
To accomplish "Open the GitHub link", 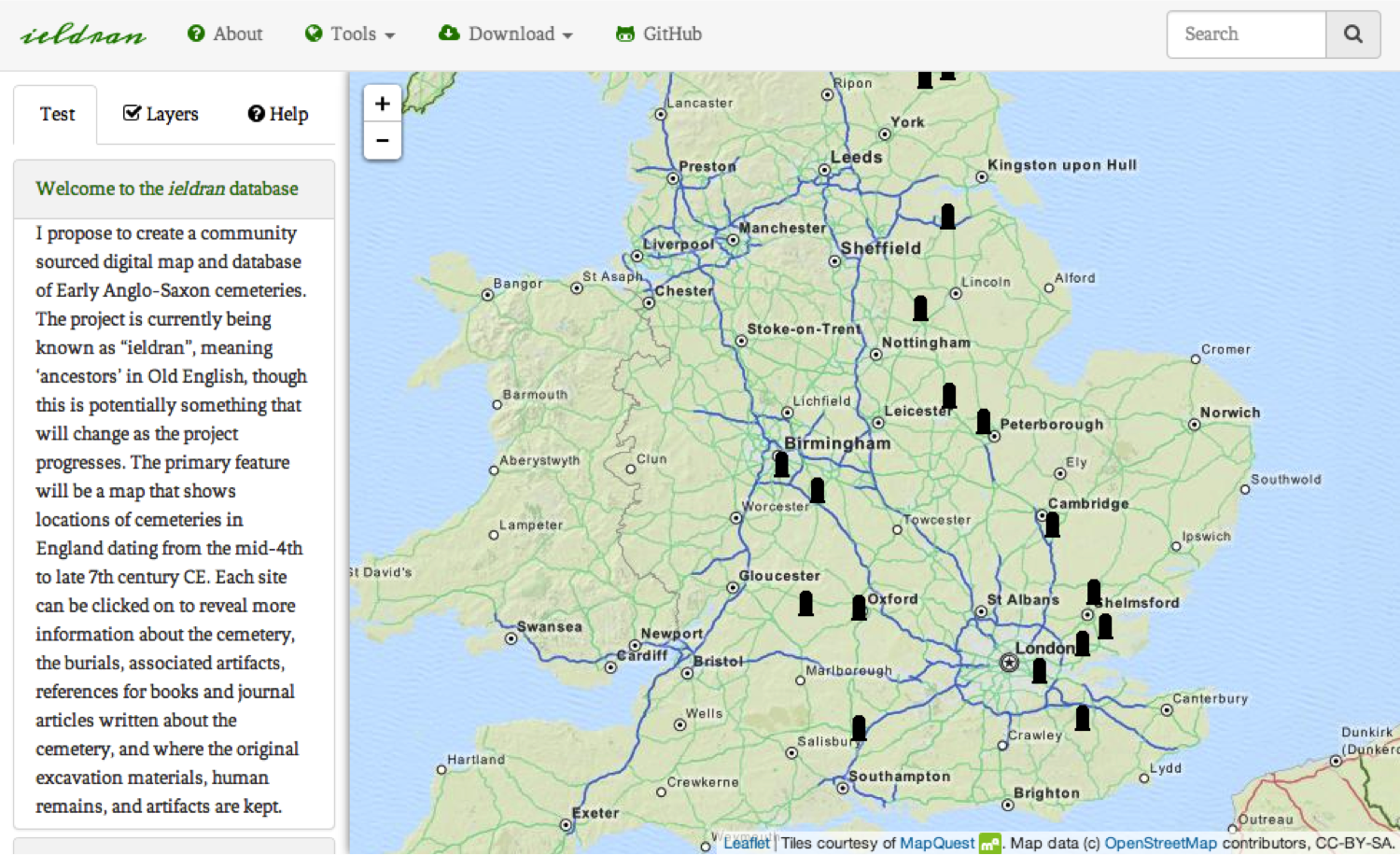I will [x=659, y=34].
